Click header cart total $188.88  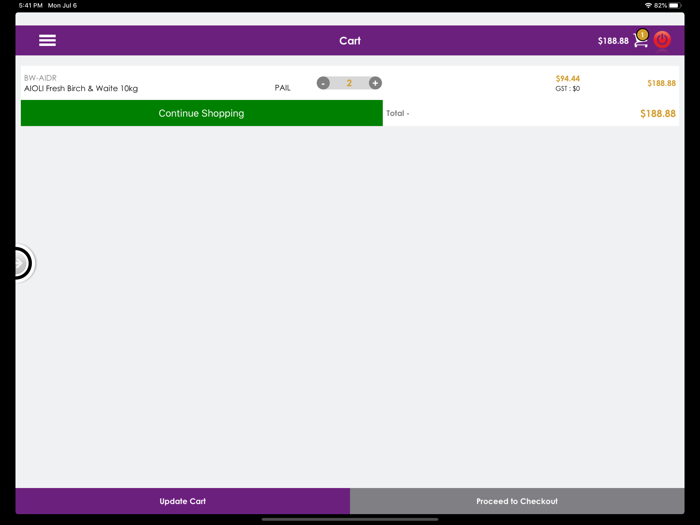(x=613, y=41)
